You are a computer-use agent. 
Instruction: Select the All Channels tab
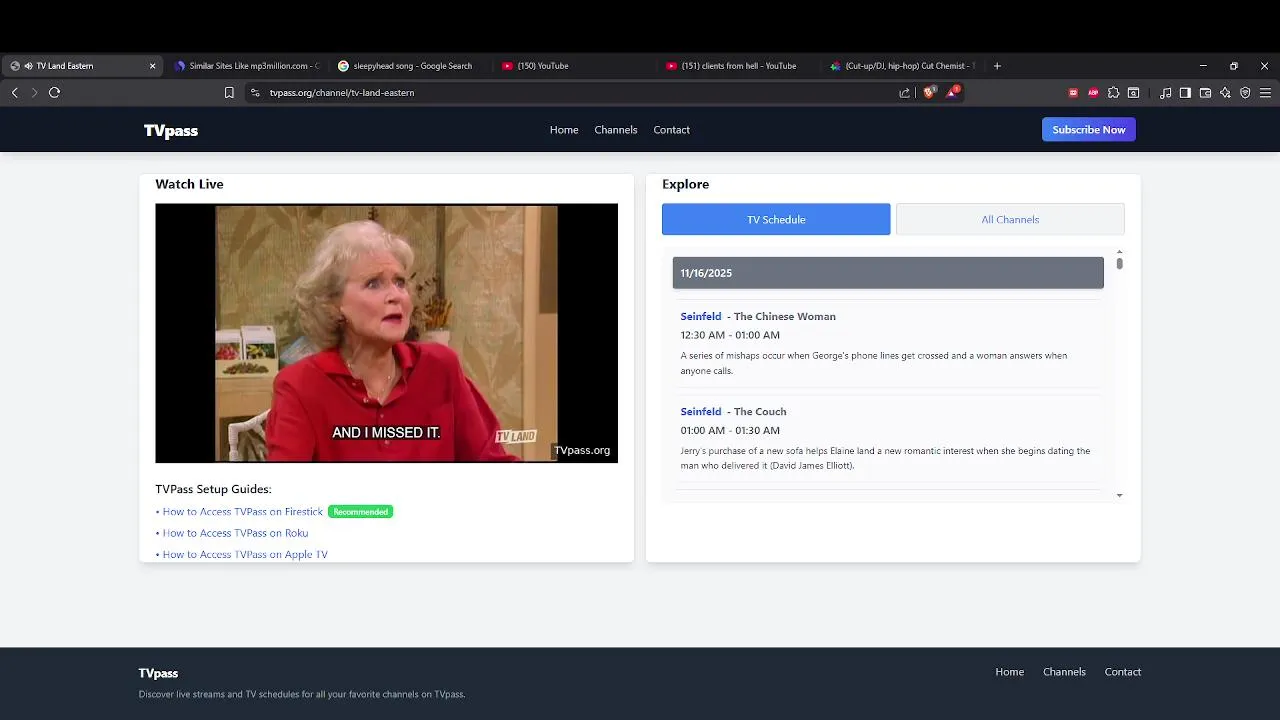1010,219
